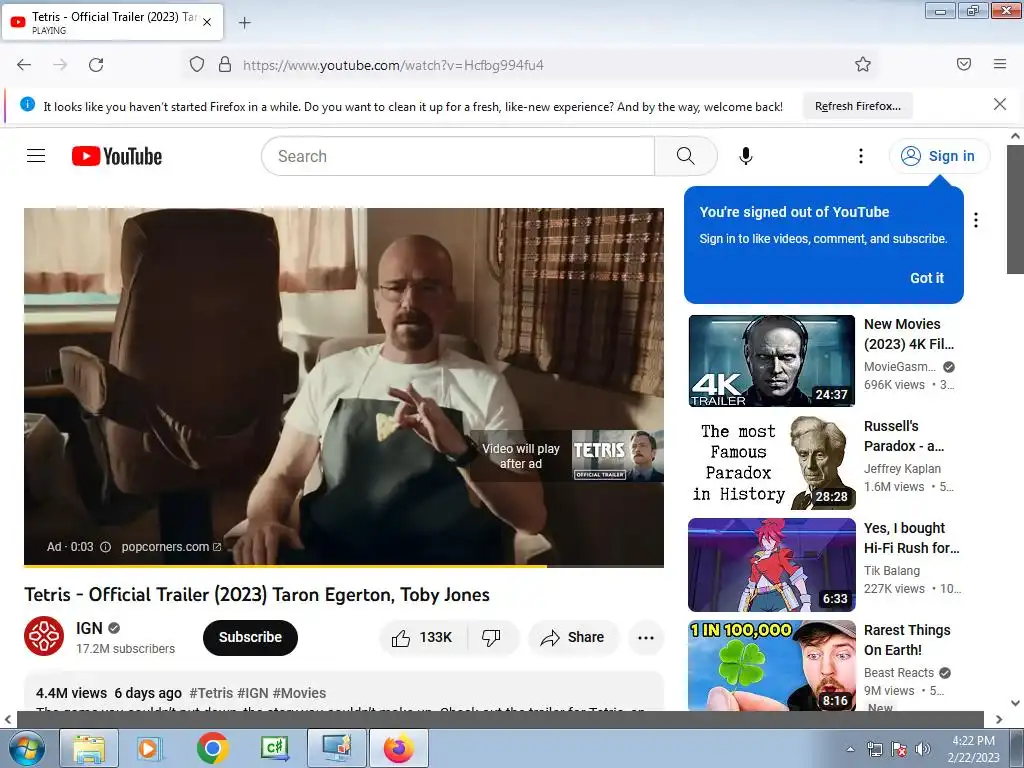Bookmark this page with the star icon
The image size is (1024, 768).
(x=863, y=64)
